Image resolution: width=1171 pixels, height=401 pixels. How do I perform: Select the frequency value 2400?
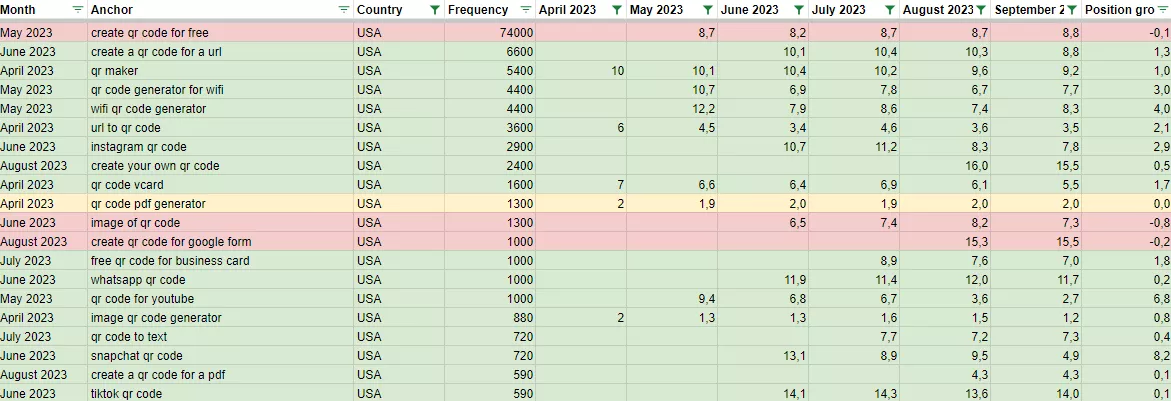coord(490,166)
